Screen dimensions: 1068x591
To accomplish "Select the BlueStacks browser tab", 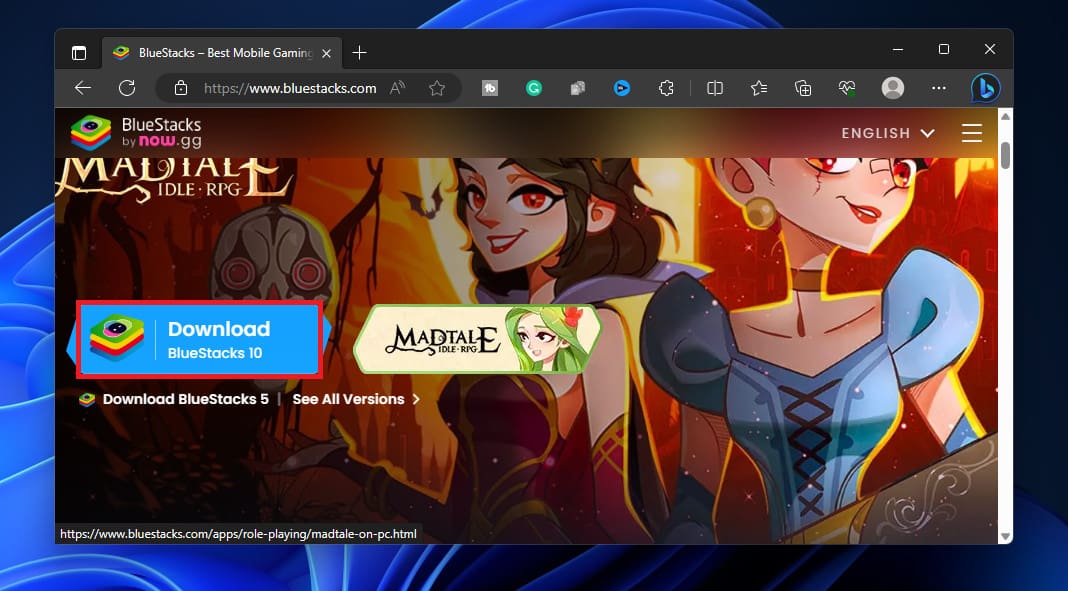I will (222, 52).
